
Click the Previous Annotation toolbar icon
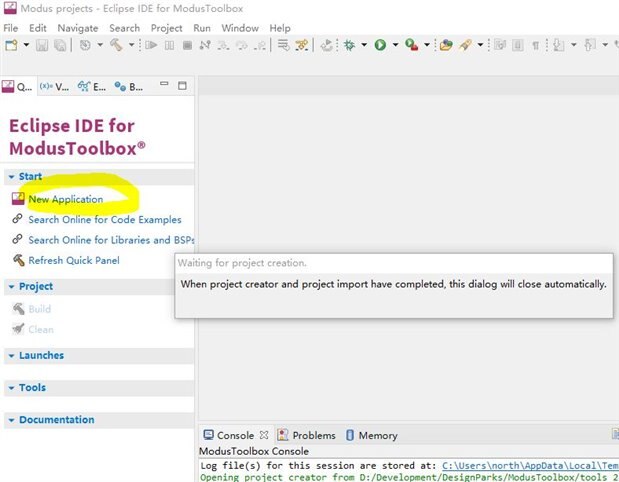point(590,45)
